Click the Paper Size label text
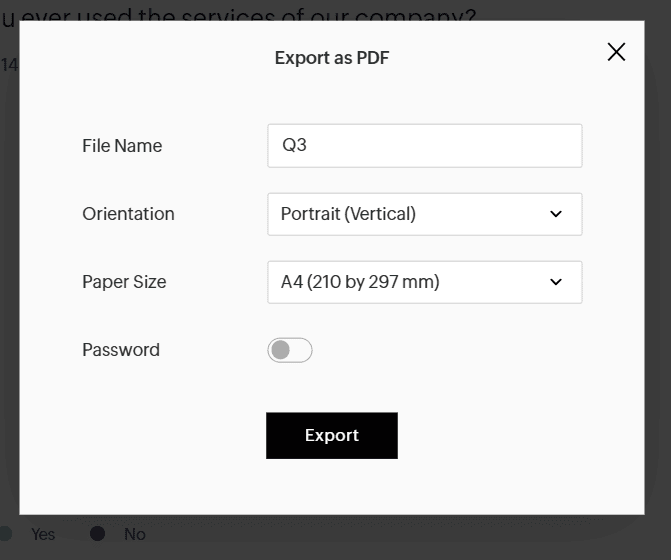Image resolution: width=671 pixels, height=560 pixels. [124, 282]
